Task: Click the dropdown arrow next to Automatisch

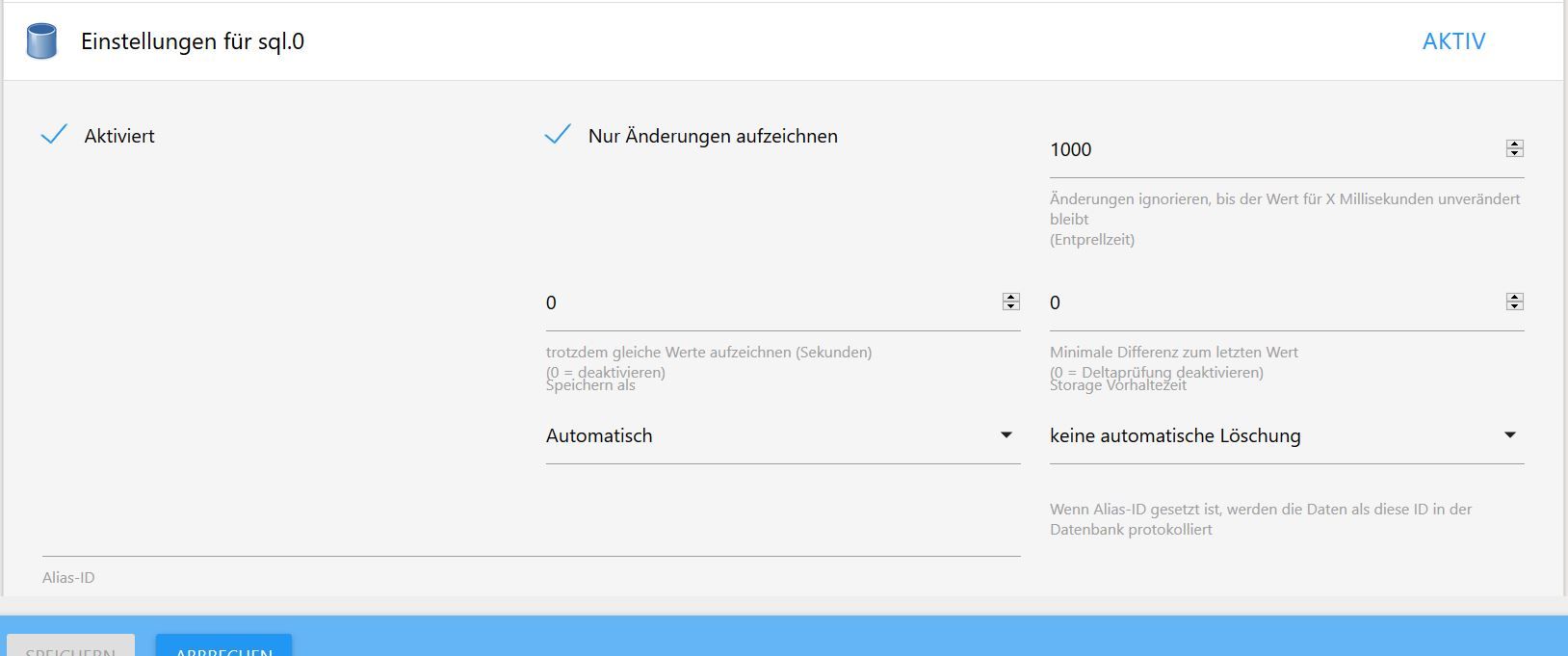Action: coord(1006,435)
